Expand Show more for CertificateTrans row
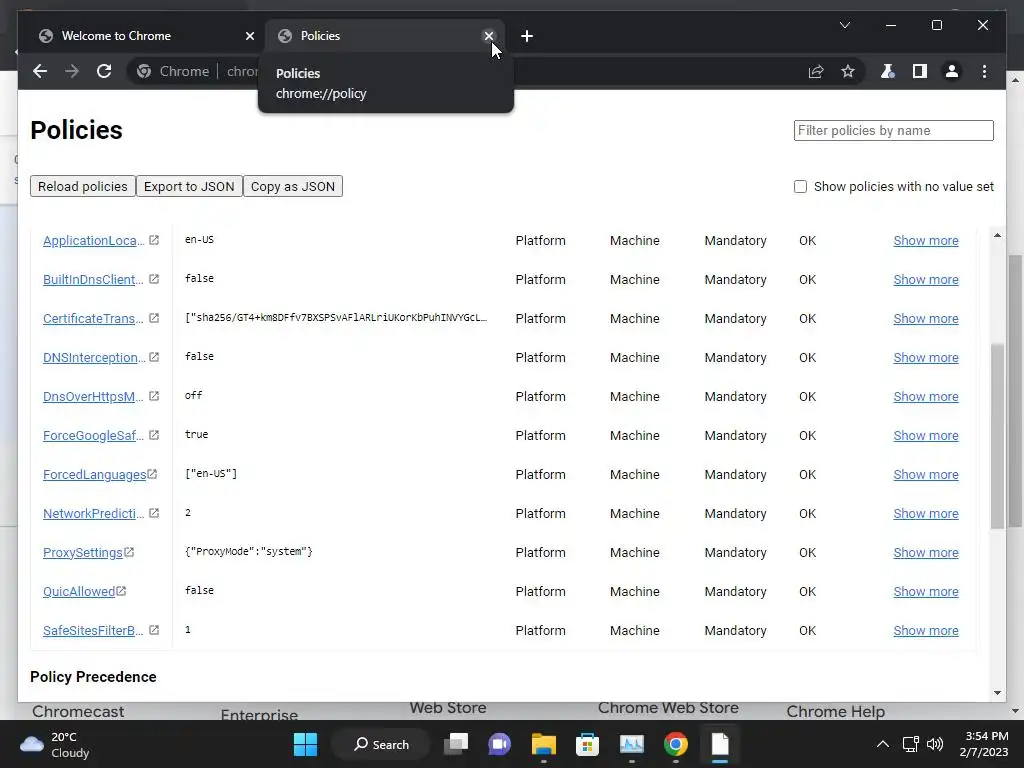Viewport: 1024px width, 768px height. (925, 319)
